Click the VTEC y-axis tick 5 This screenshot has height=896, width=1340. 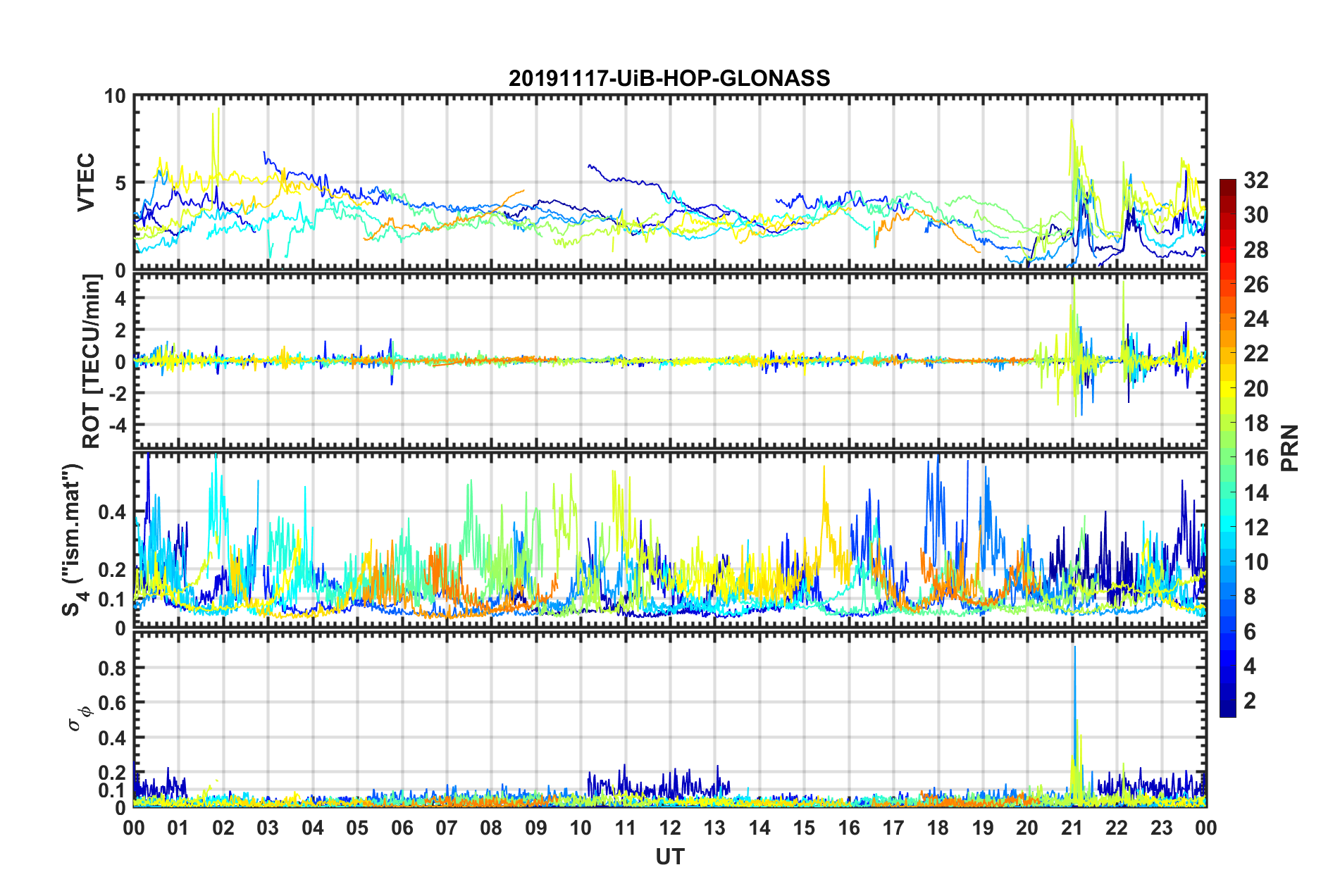tap(120, 183)
